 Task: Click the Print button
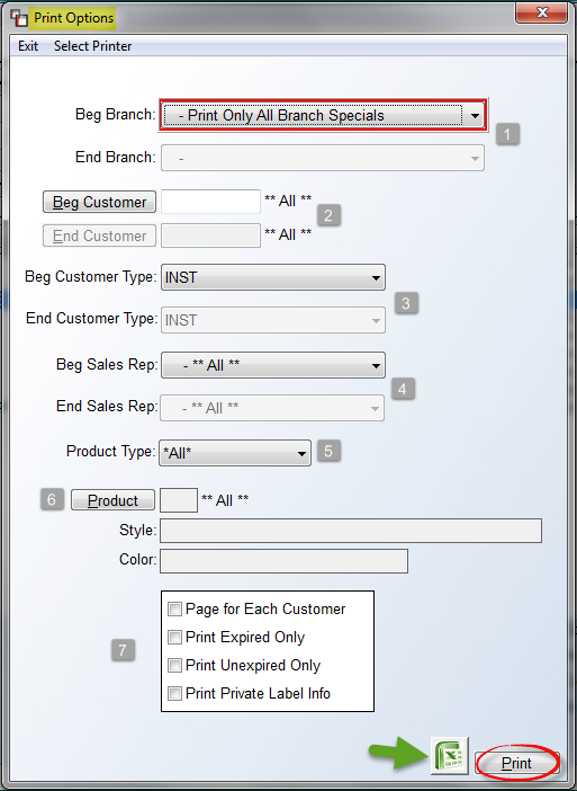click(x=516, y=763)
